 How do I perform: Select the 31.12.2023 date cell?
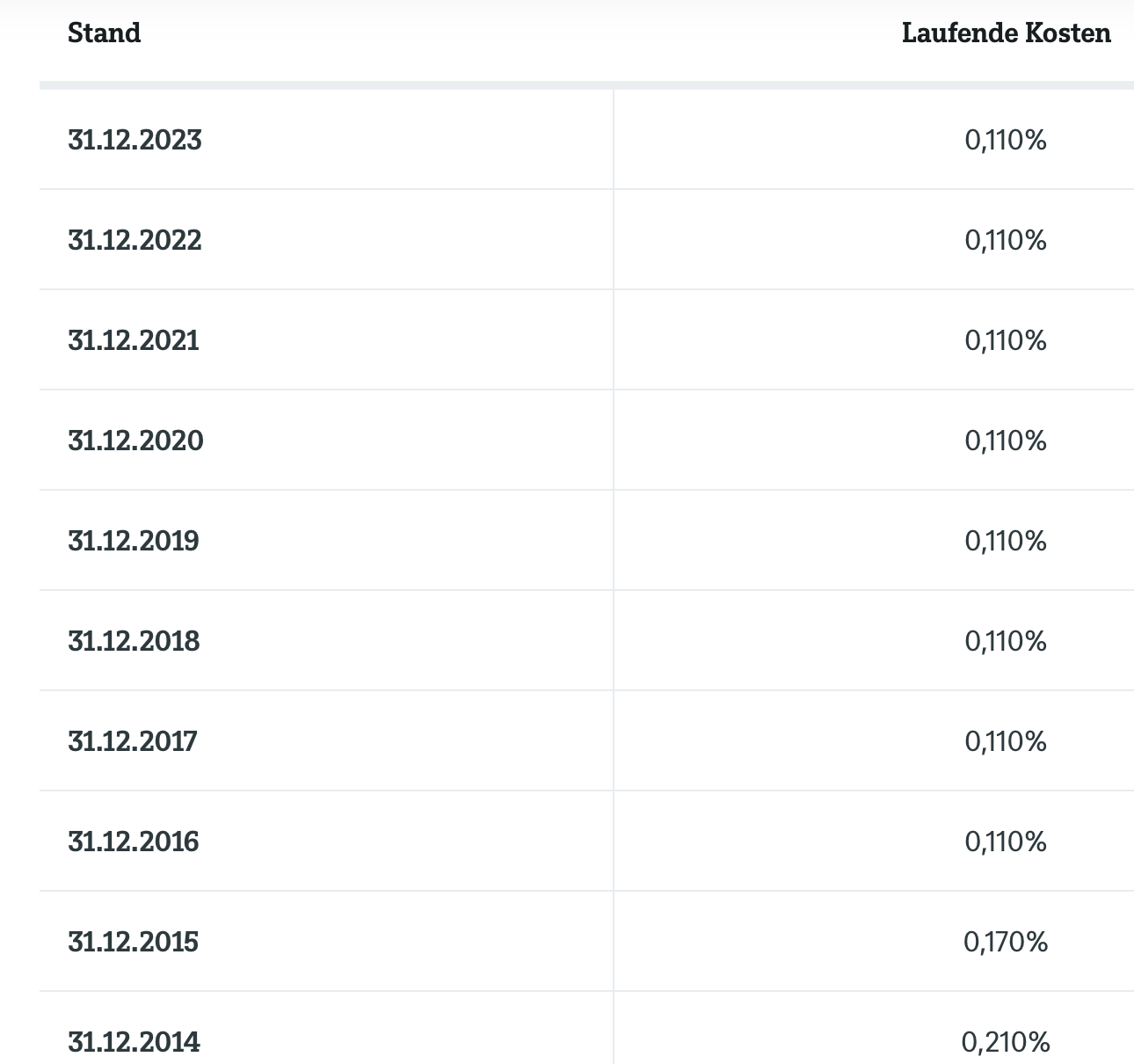click(134, 140)
